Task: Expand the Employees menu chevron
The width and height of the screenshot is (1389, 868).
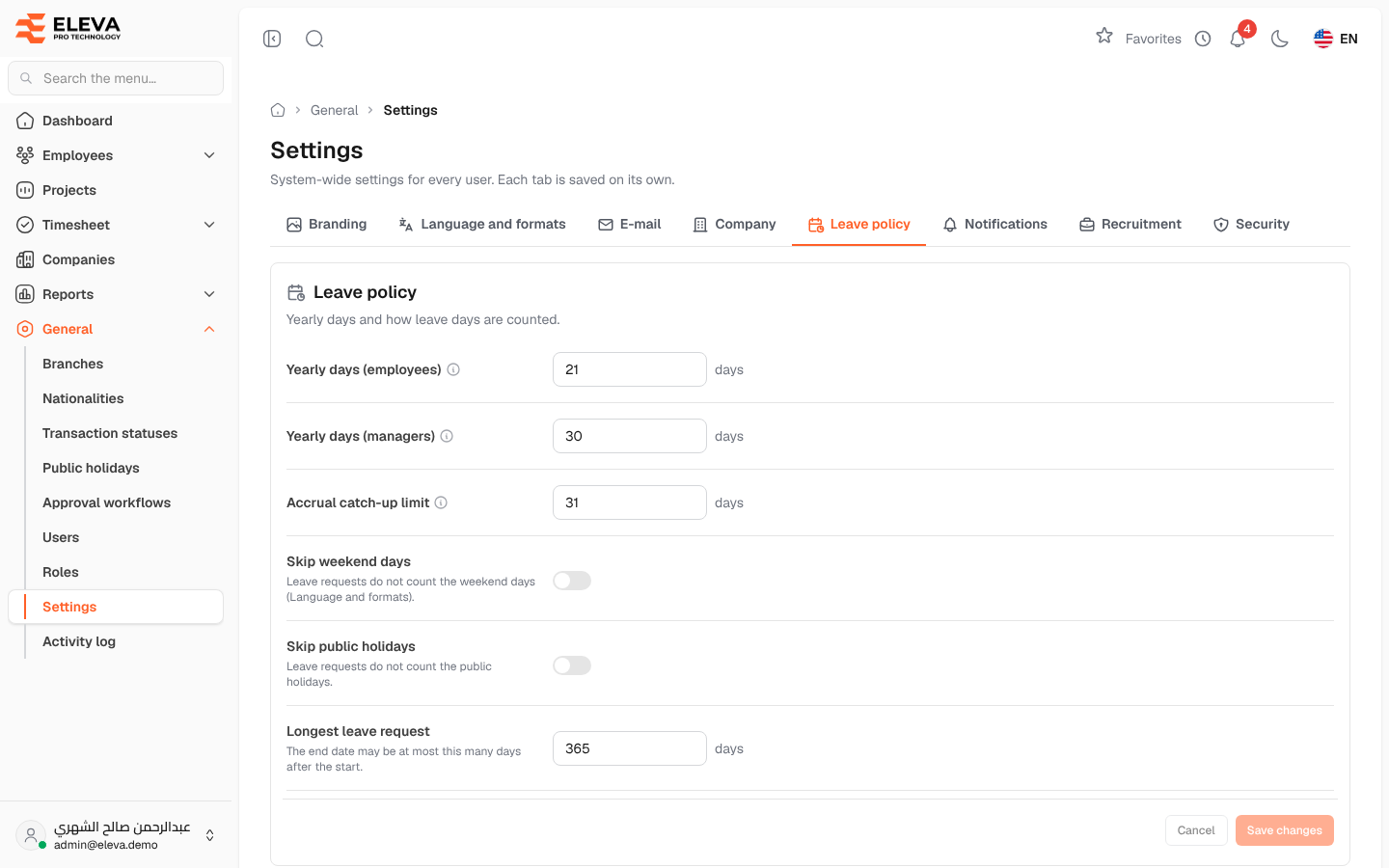Action: [x=209, y=155]
